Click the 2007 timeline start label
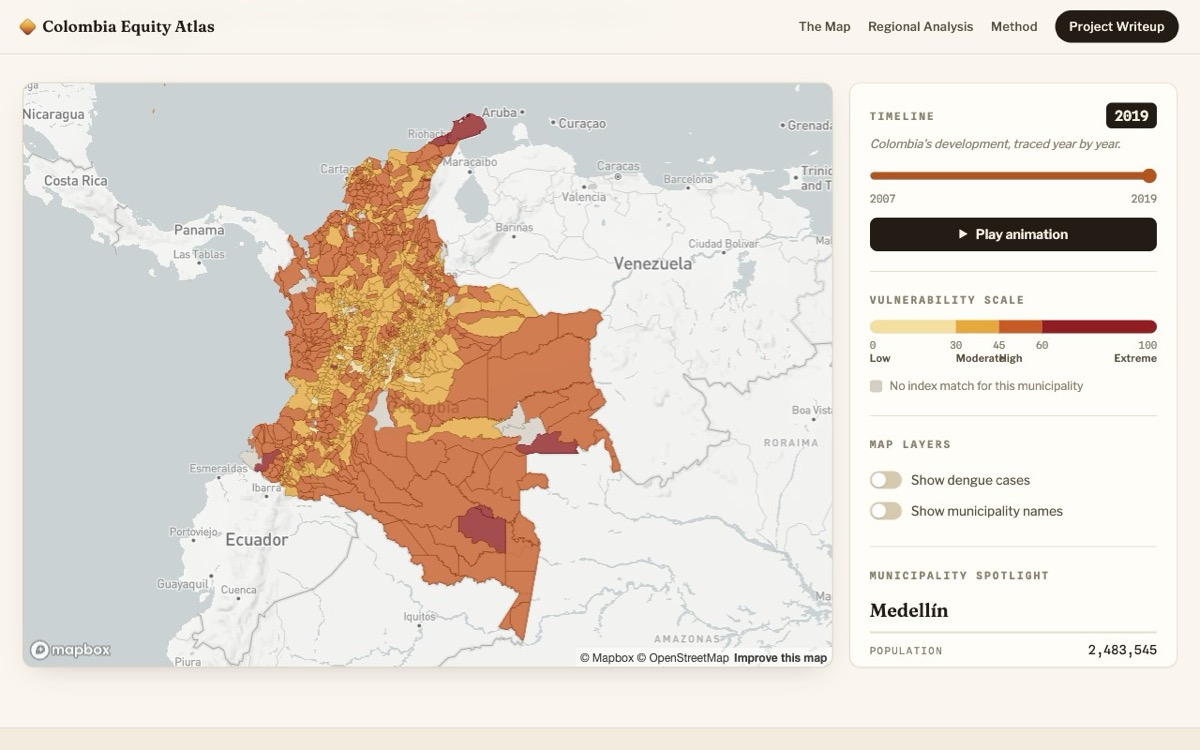Image resolution: width=1200 pixels, height=750 pixels. 883,199
